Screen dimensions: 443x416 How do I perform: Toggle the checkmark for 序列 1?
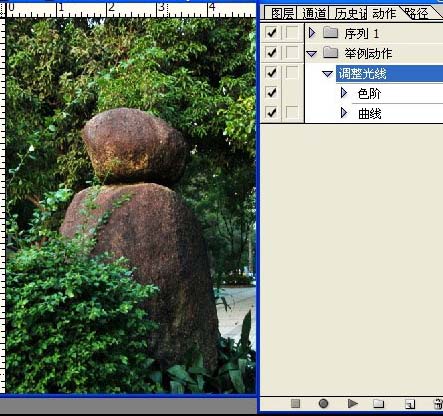(x=272, y=33)
